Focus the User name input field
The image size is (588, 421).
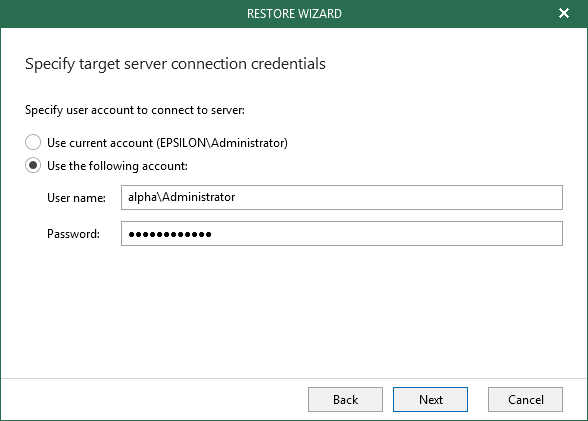click(x=342, y=197)
